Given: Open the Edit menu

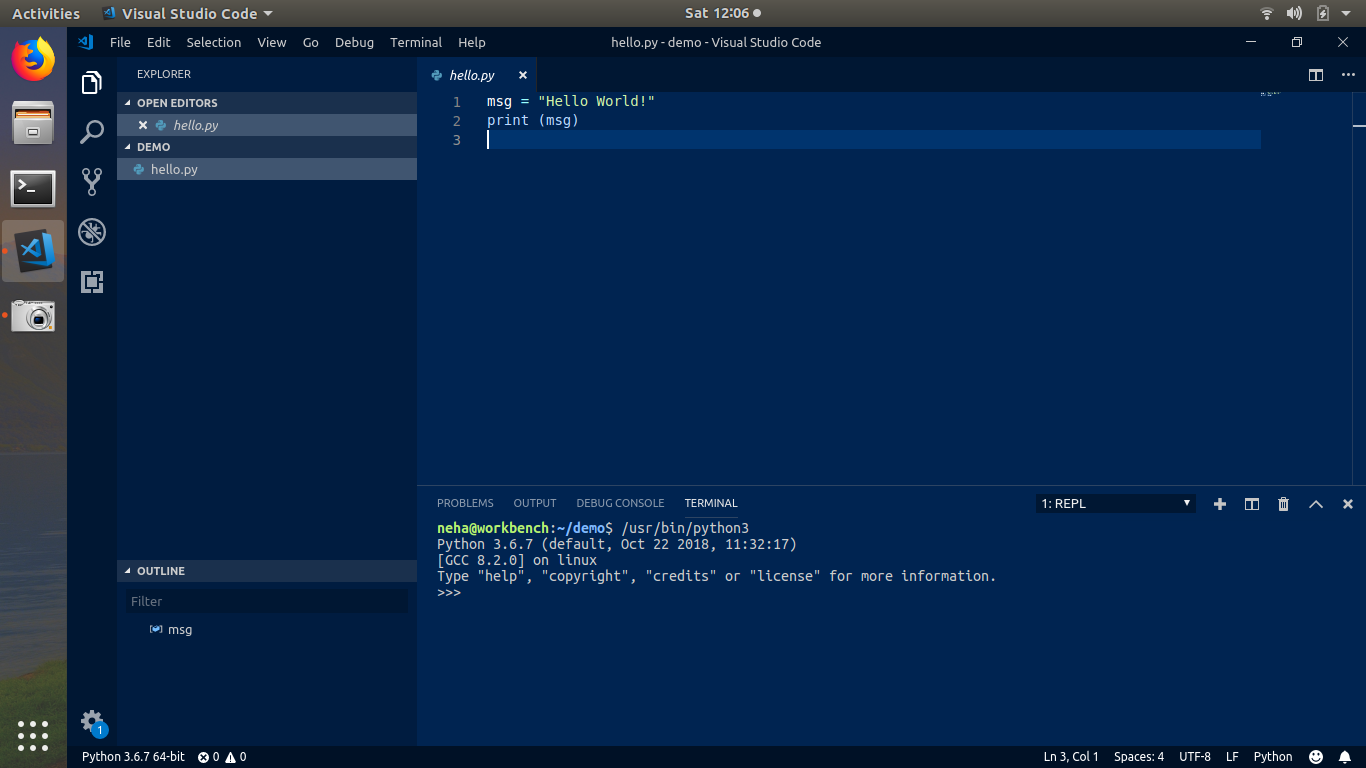Looking at the screenshot, I should (158, 42).
